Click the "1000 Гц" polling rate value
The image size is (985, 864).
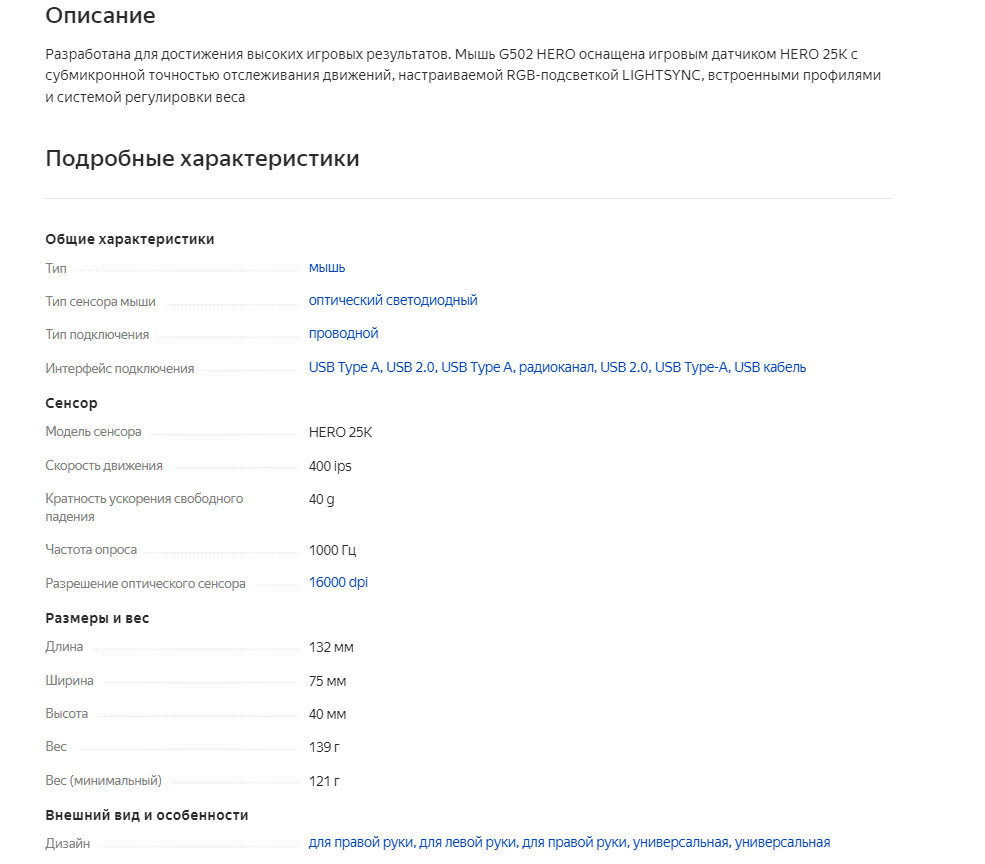click(x=332, y=550)
